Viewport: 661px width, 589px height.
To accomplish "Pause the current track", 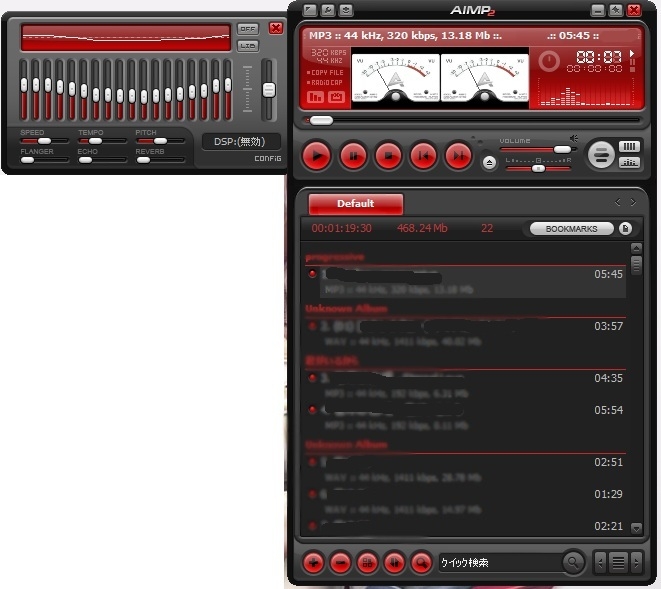I will click(353, 156).
